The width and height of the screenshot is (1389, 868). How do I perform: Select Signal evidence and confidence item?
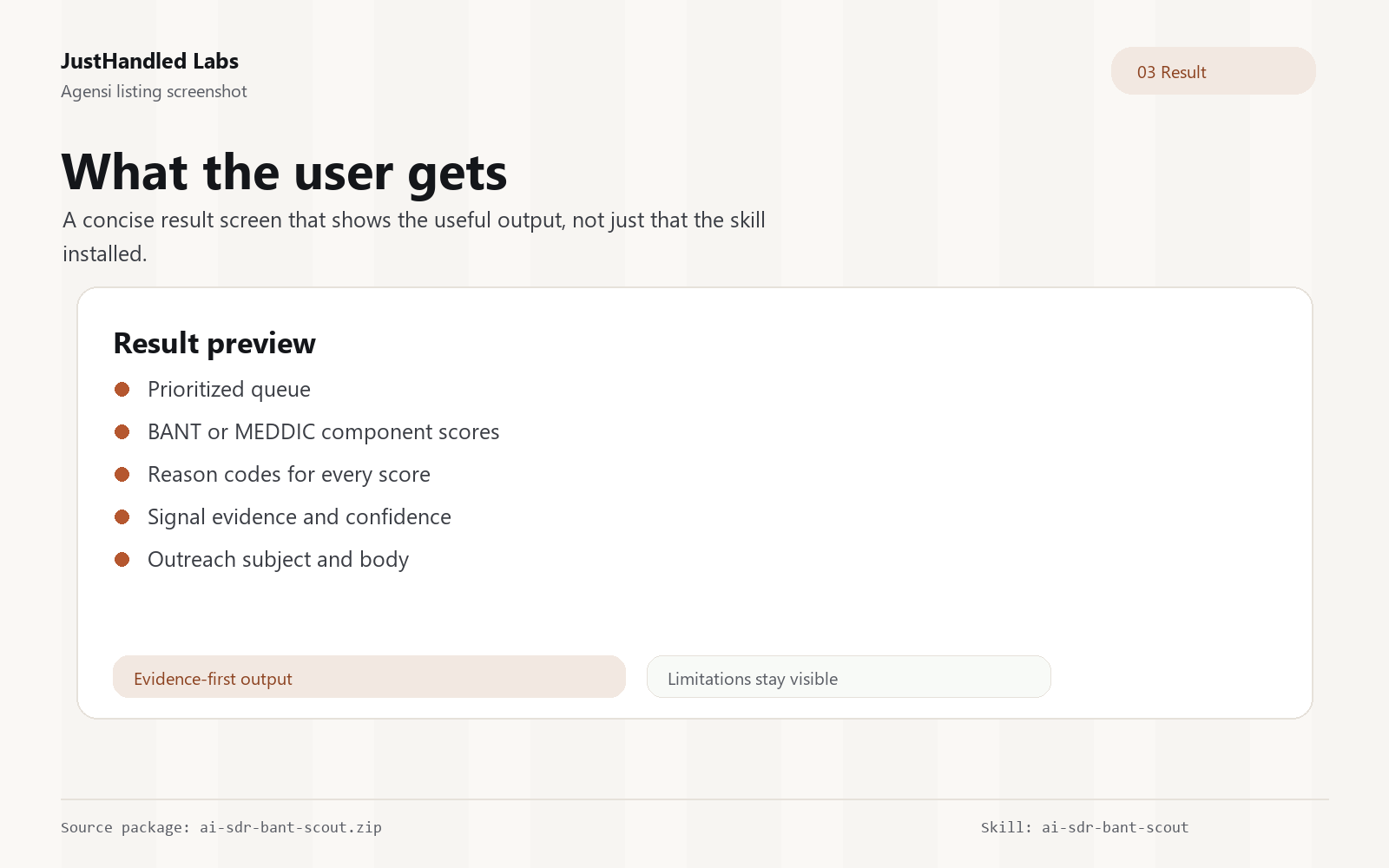click(x=300, y=517)
